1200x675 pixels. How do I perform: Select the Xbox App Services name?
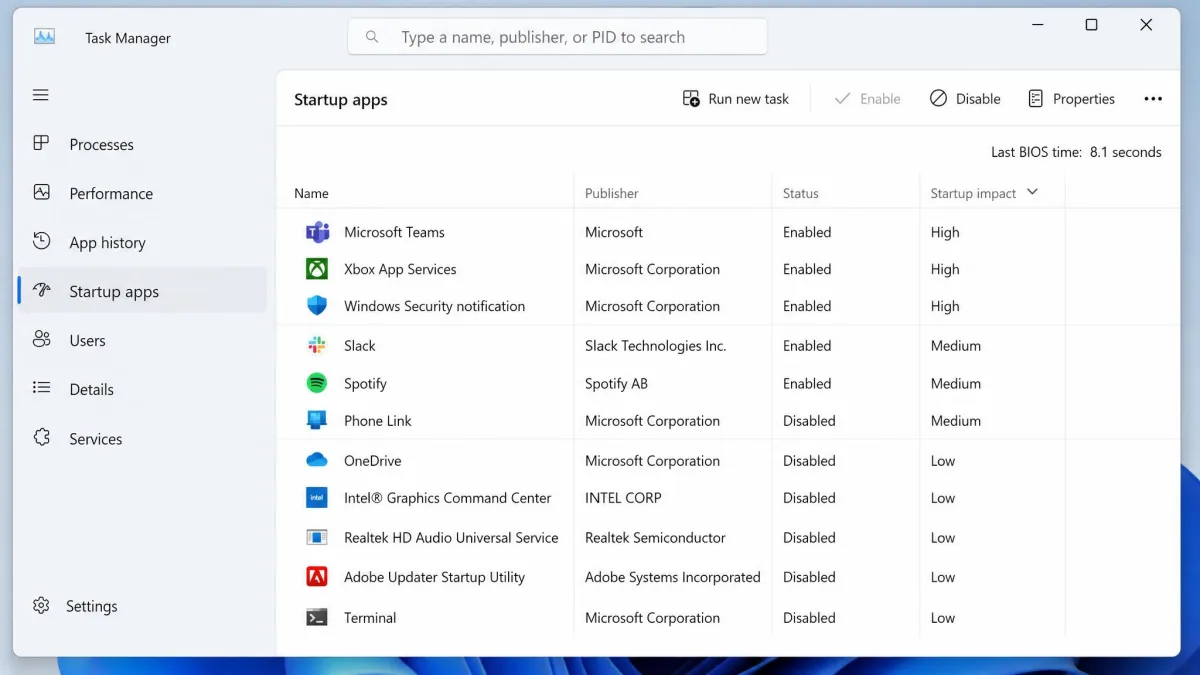(x=400, y=269)
